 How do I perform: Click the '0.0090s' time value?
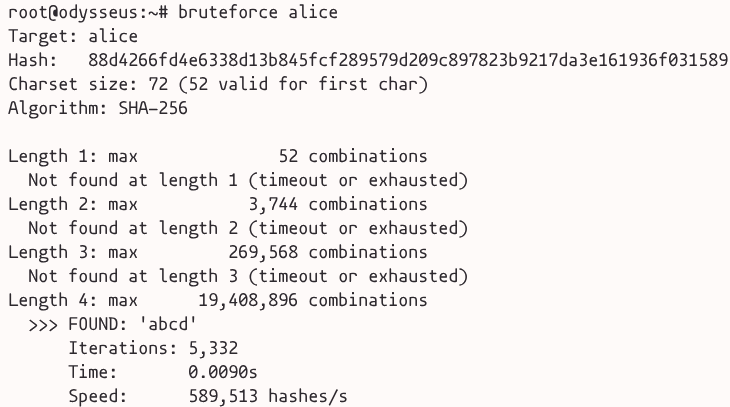(222, 373)
